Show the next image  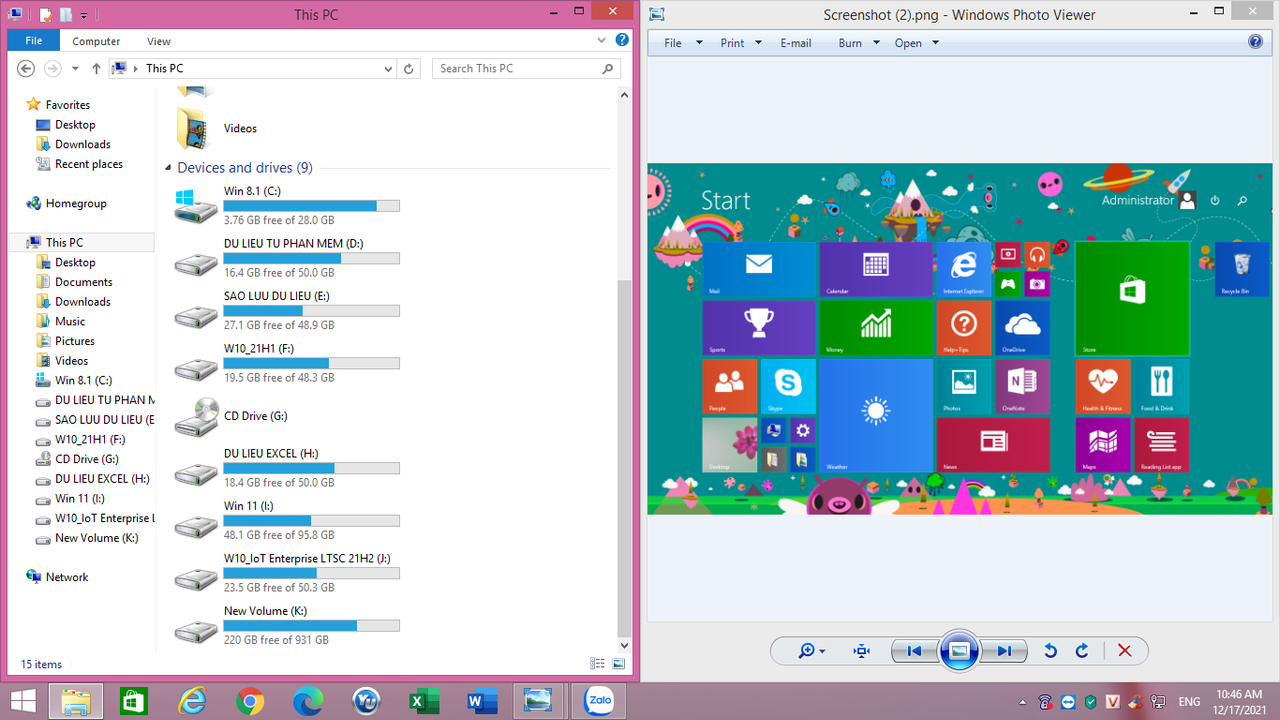coord(1004,650)
